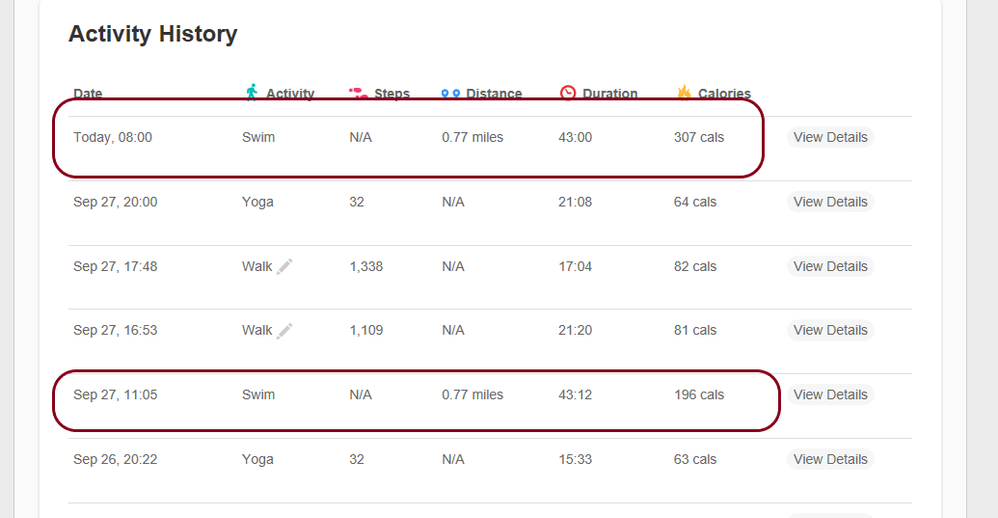View details for Sep 27 11:05 Swim
Image resolution: width=998 pixels, height=518 pixels.
[x=830, y=395]
